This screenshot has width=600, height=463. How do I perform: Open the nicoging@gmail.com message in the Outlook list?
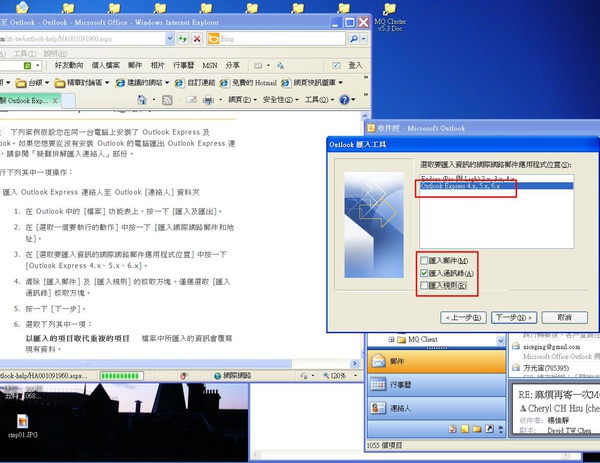coord(555,351)
